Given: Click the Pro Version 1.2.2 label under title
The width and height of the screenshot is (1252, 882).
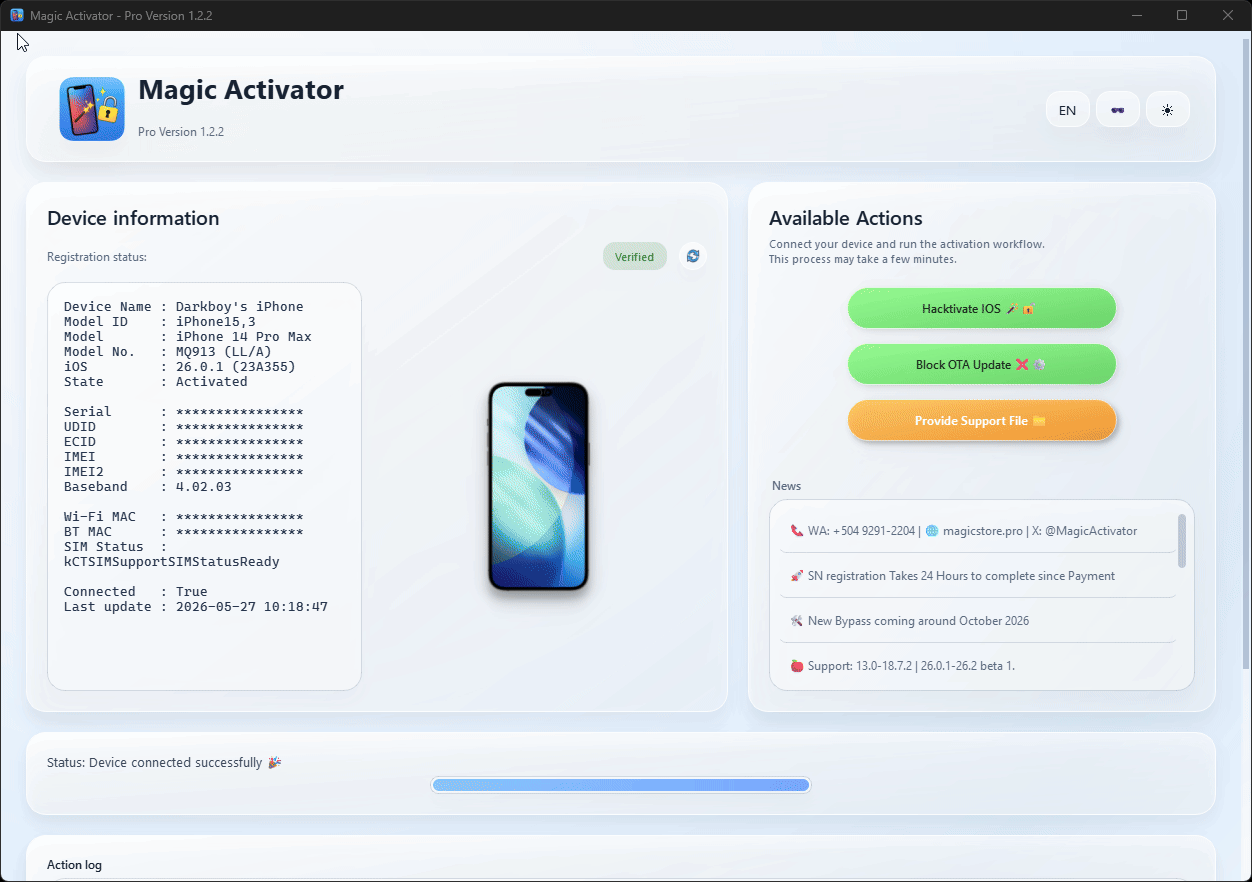Looking at the screenshot, I should (x=181, y=132).
